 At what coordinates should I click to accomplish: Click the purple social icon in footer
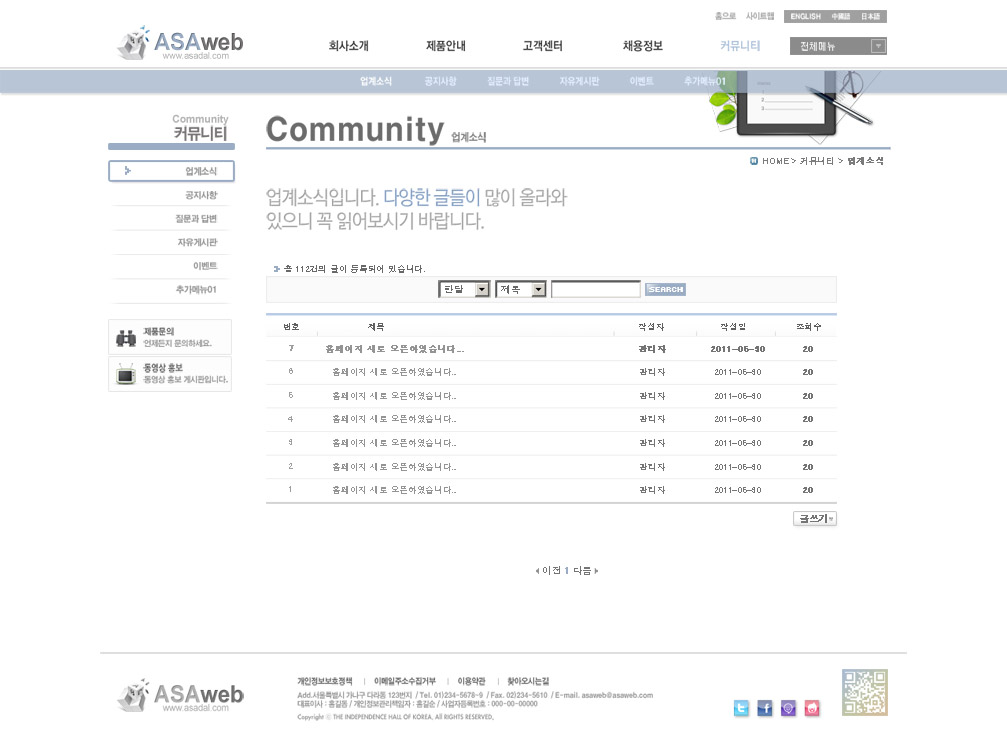tap(788, 708)
